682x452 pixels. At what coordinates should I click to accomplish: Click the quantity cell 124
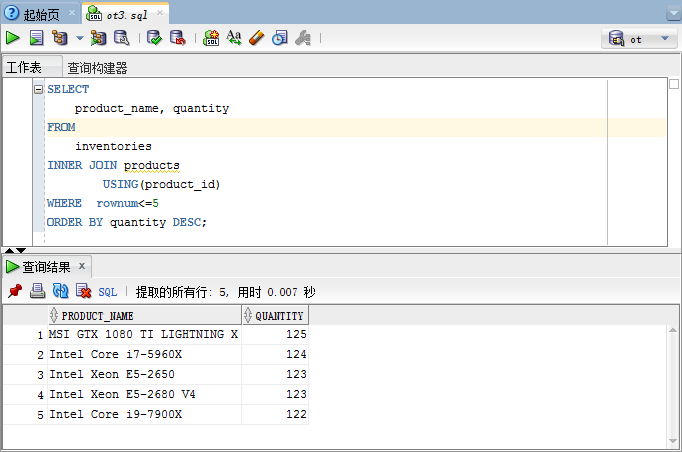(275, 355)
